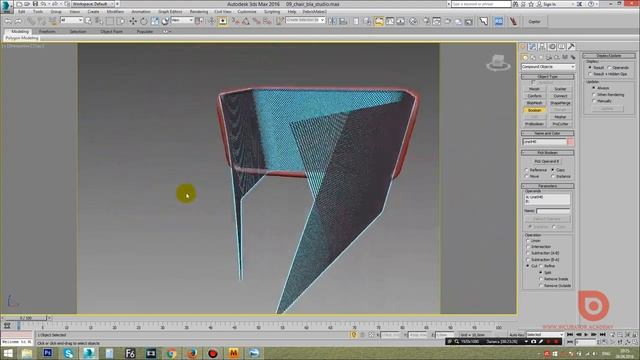Select Manually update option
This screenshot has width=640, height=360.
tap(594, 101)
